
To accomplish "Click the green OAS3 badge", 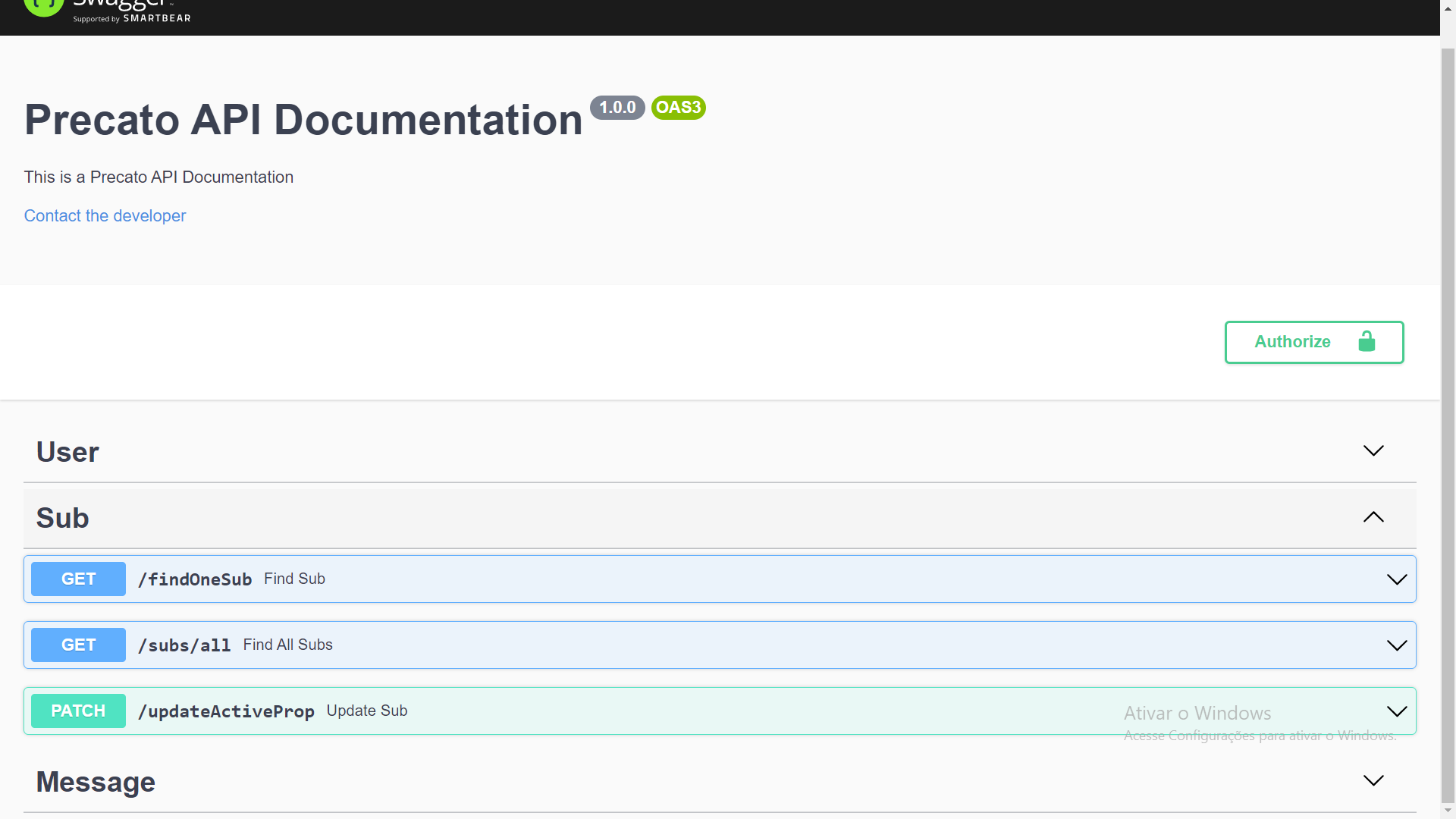I will click(678, 108).
